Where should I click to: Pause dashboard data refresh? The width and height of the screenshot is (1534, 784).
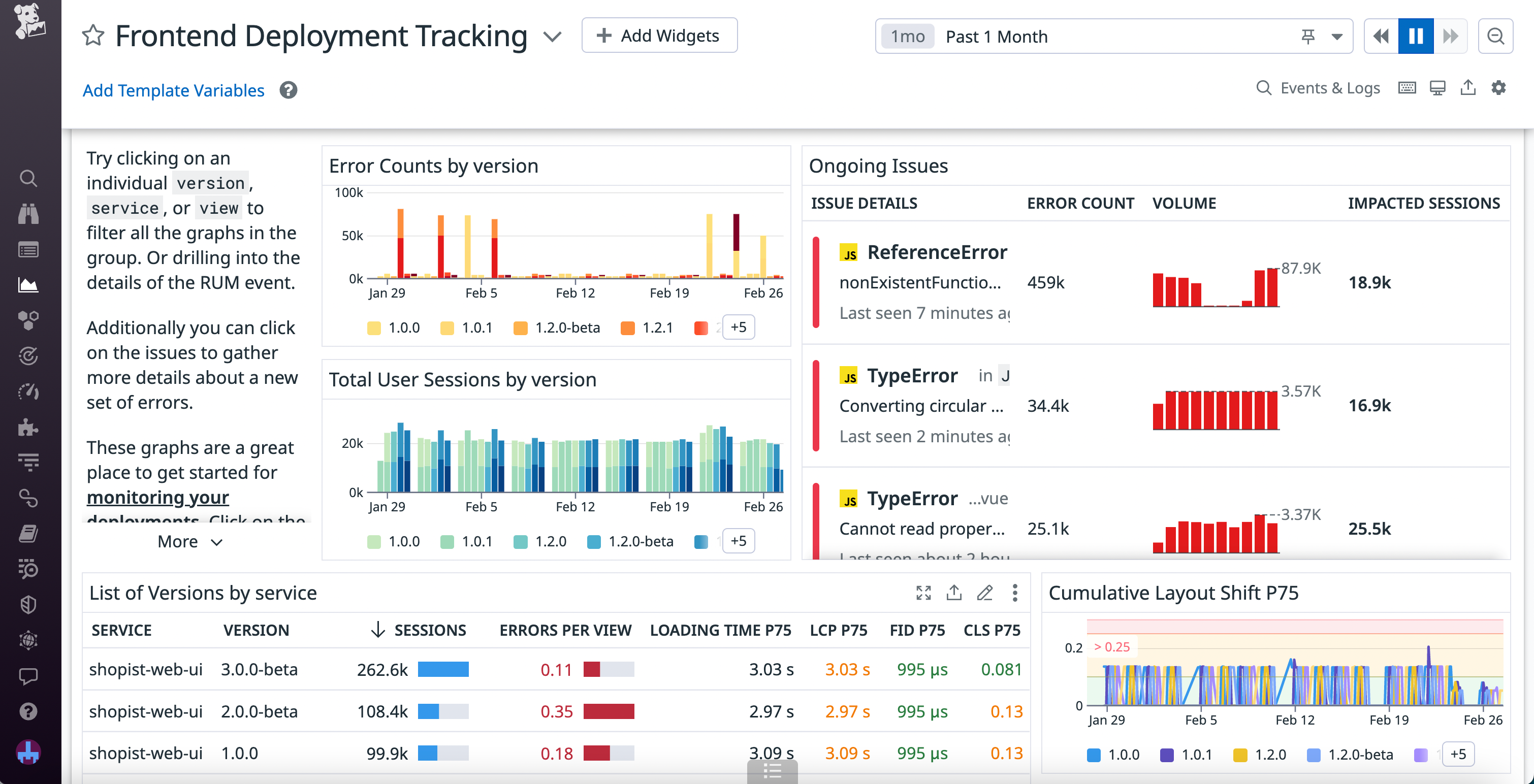1416,36
